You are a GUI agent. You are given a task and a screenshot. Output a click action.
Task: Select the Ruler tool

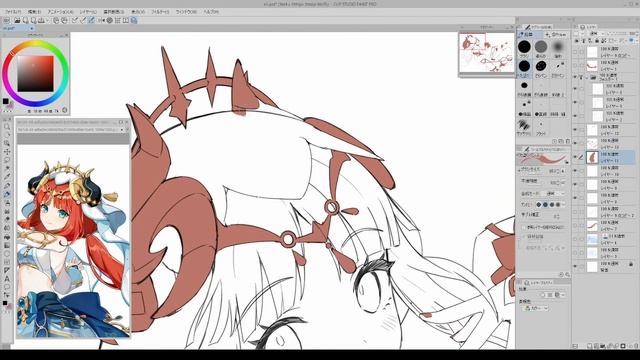(7, 270)
